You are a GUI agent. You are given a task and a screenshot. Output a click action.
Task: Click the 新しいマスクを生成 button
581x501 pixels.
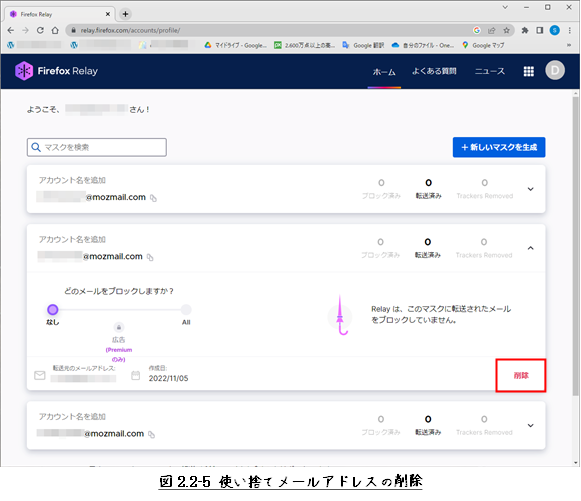[x=499, y=147]
